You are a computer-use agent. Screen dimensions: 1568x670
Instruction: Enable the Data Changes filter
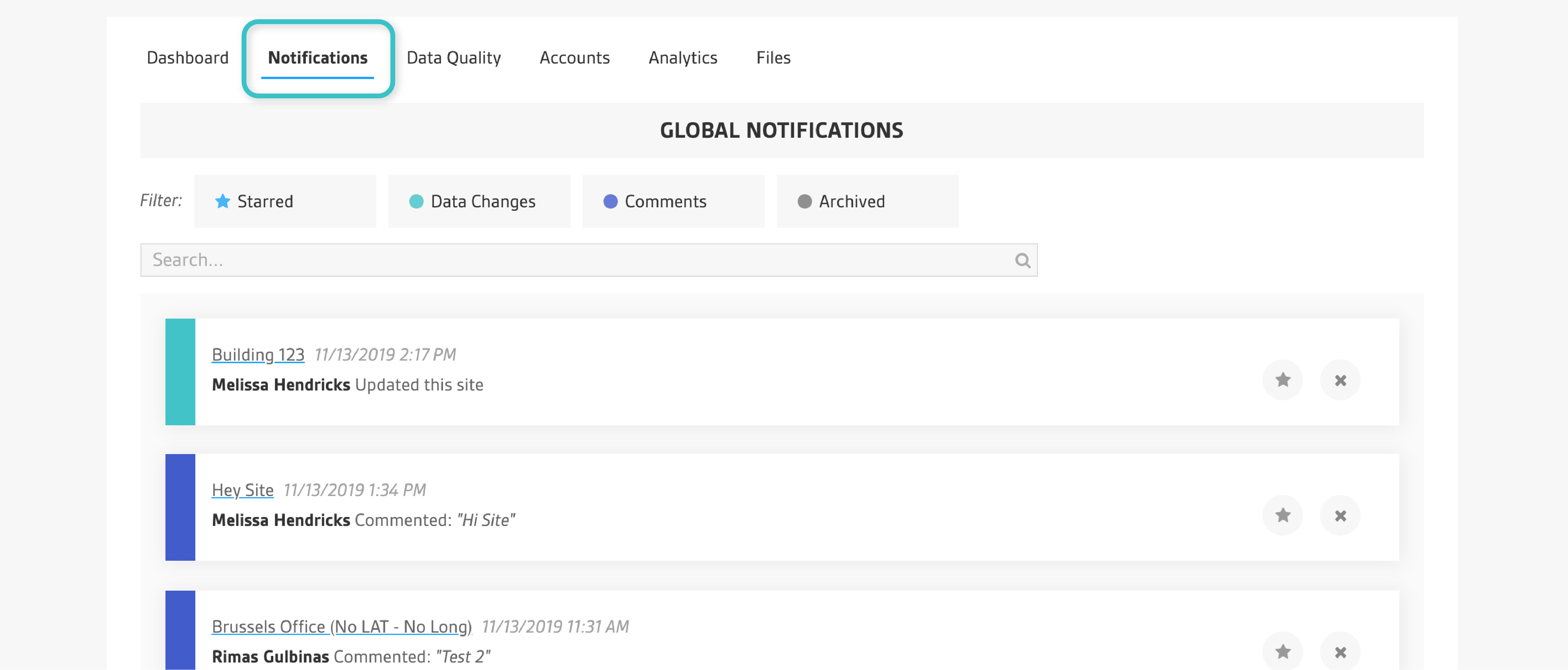tap(479, 201)
